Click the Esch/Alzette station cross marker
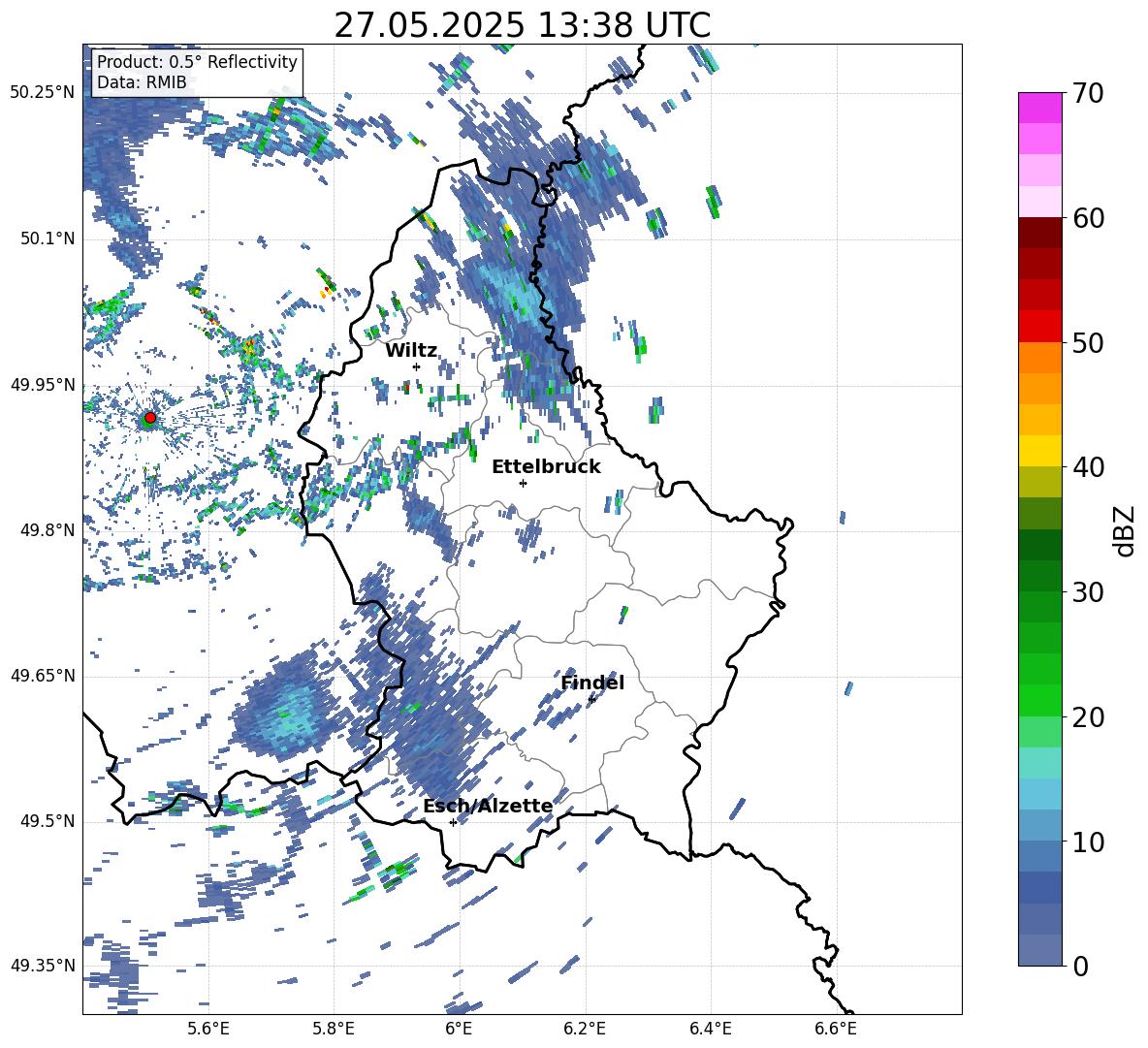The image size is (1148, 1048). coord(453,822)
